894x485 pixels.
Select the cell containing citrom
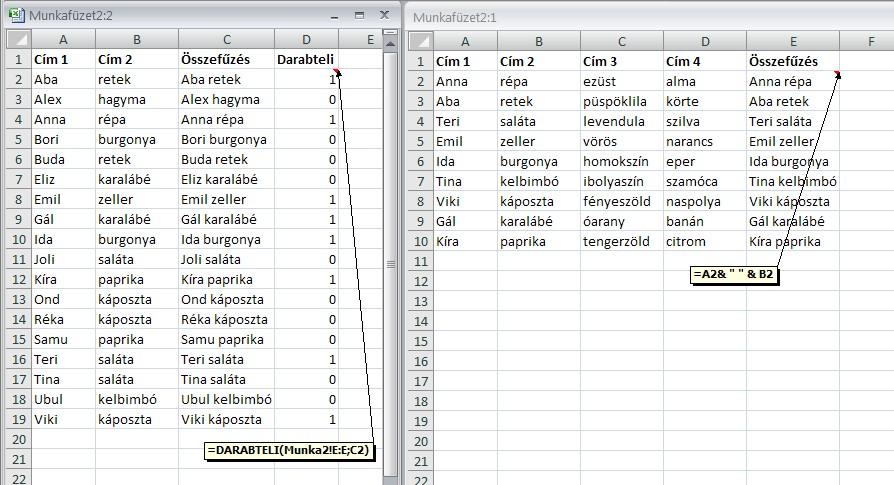click(705, 241)
